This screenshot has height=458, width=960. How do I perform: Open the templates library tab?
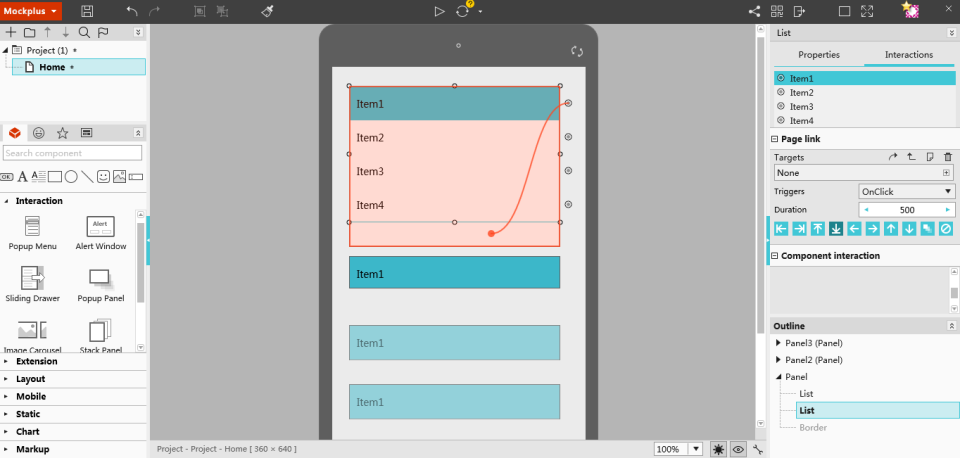coord(86,133)
